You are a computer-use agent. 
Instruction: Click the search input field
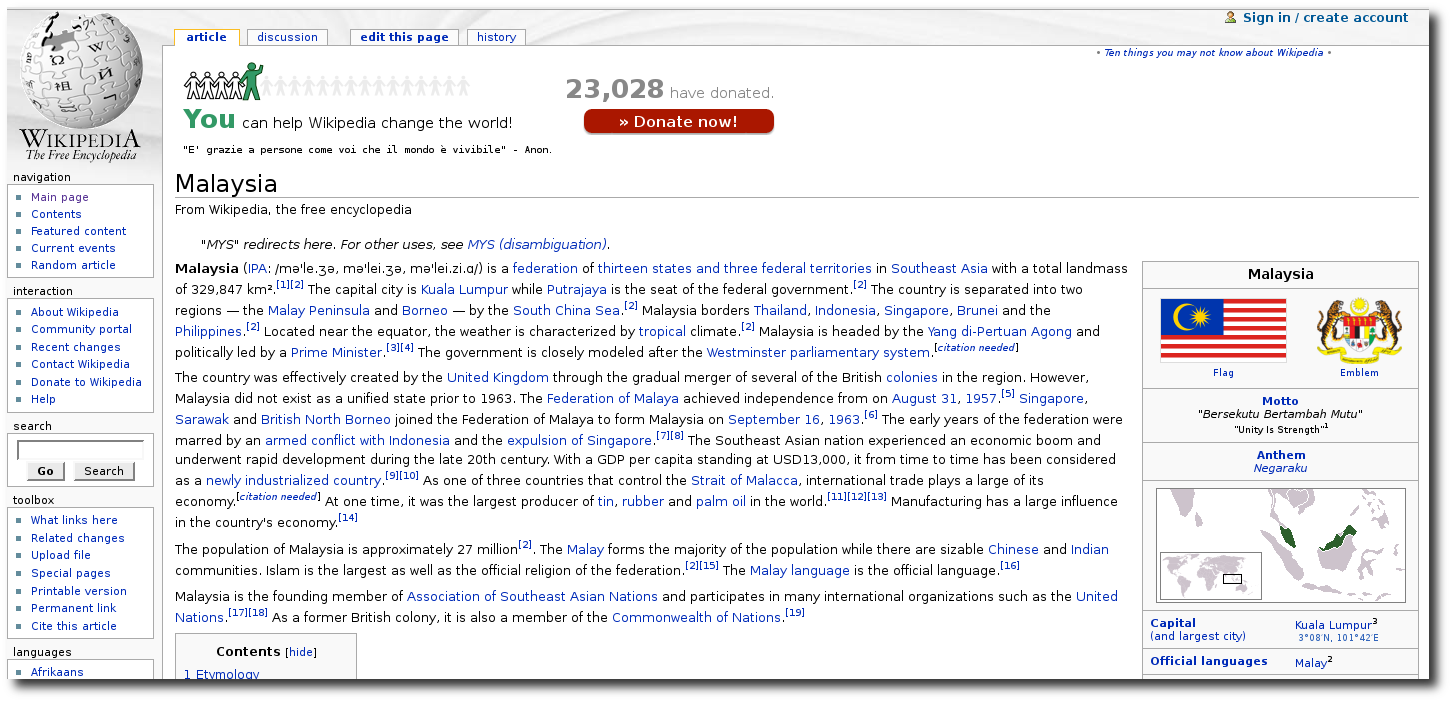[81, 450]
